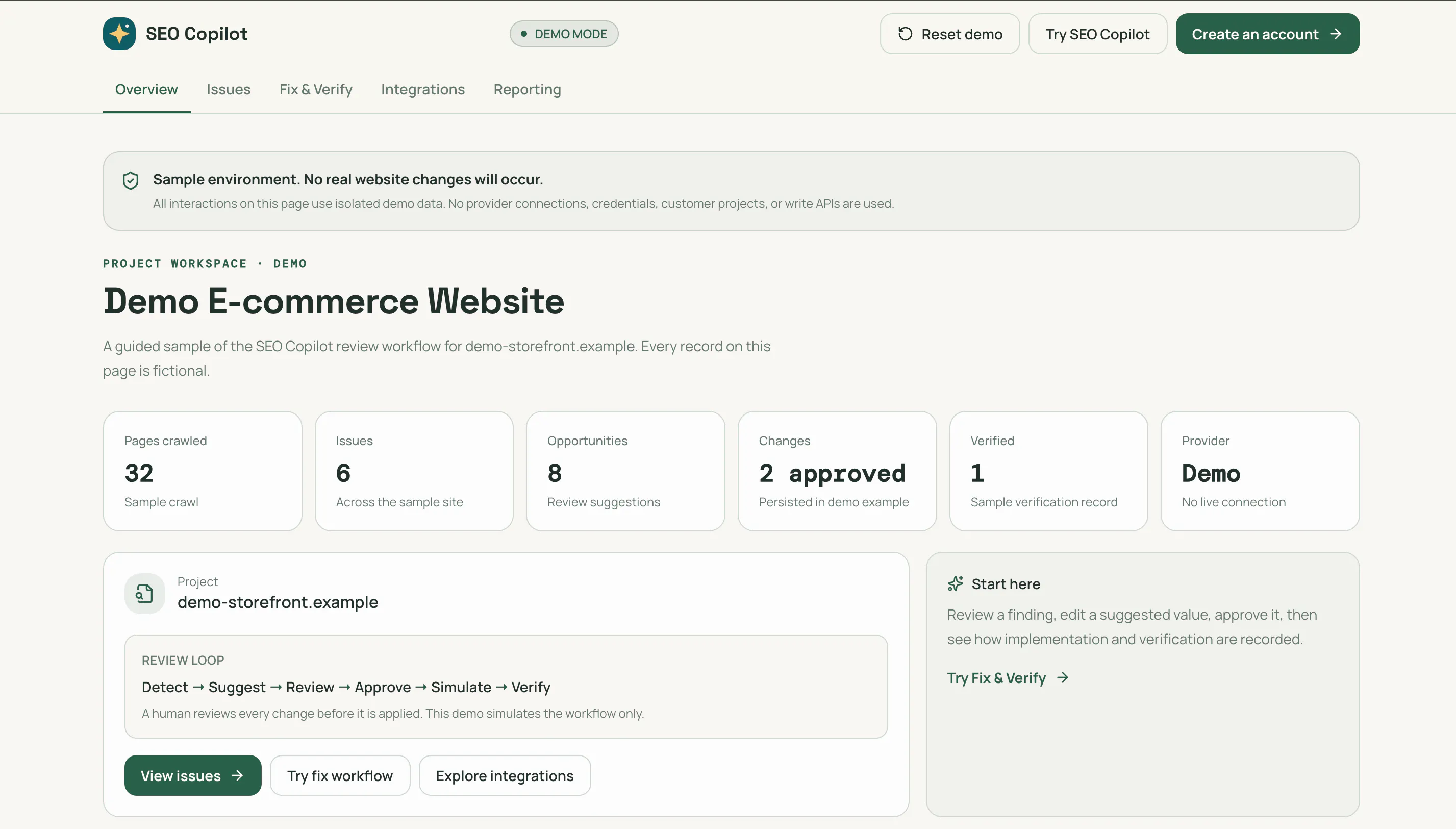
Task: Click the Provider 'Demo' value
Action: coord(1211,473)
